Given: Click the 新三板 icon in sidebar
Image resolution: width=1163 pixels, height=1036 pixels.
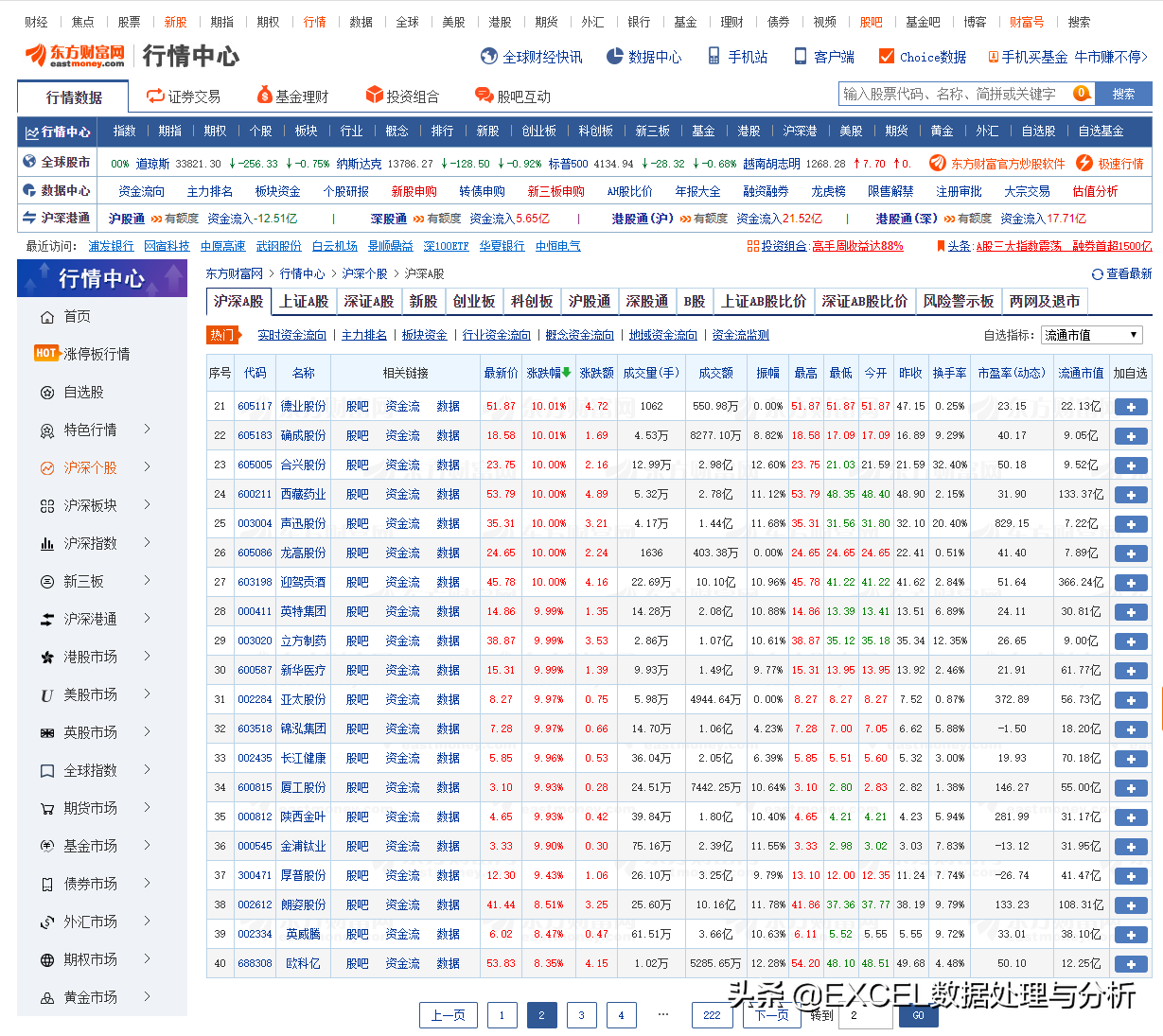Looking at the screenshot, I should pyautogui.click(x=47, y=582).
